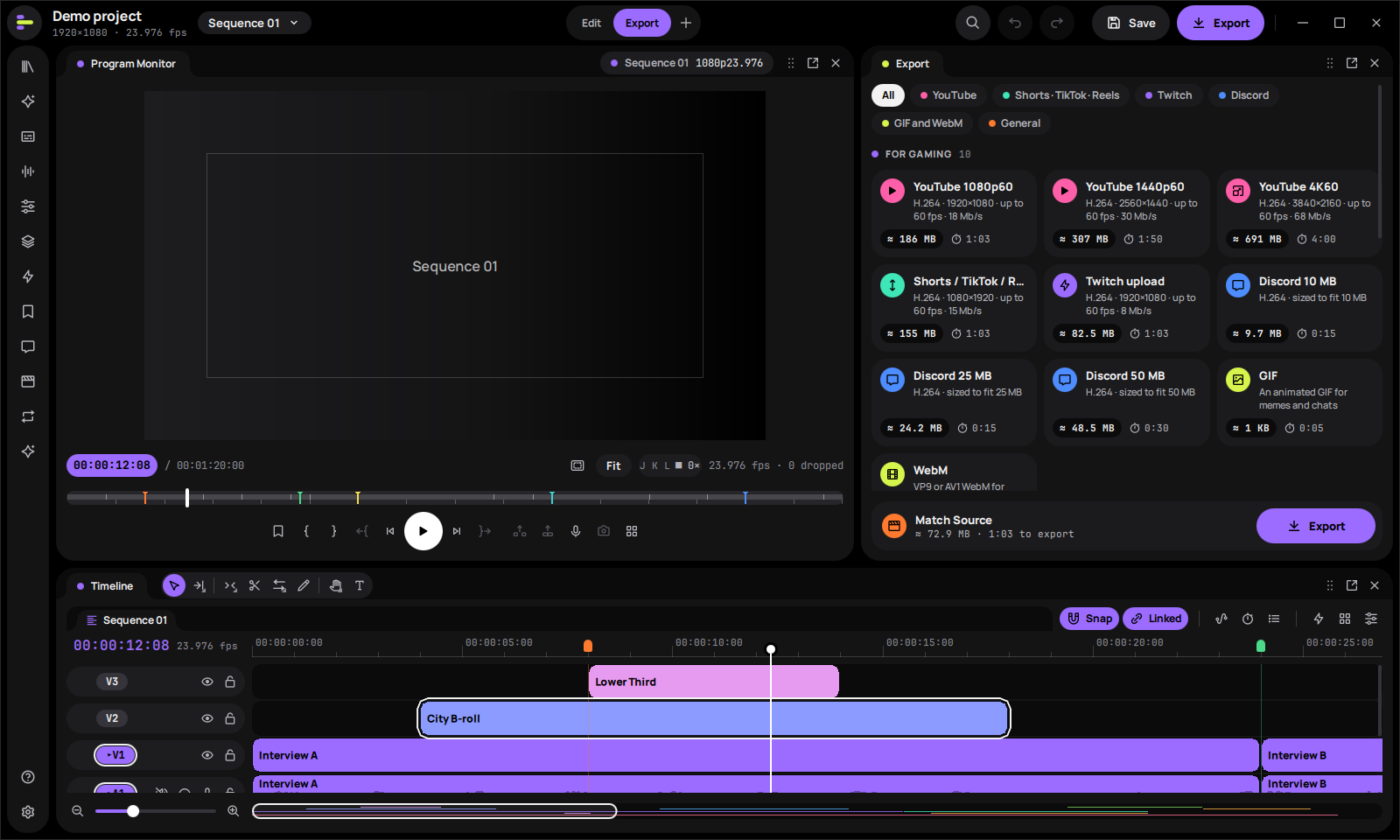Lock track V1
This screenshot has width=1400, height=840.
[x=230, y=755]
